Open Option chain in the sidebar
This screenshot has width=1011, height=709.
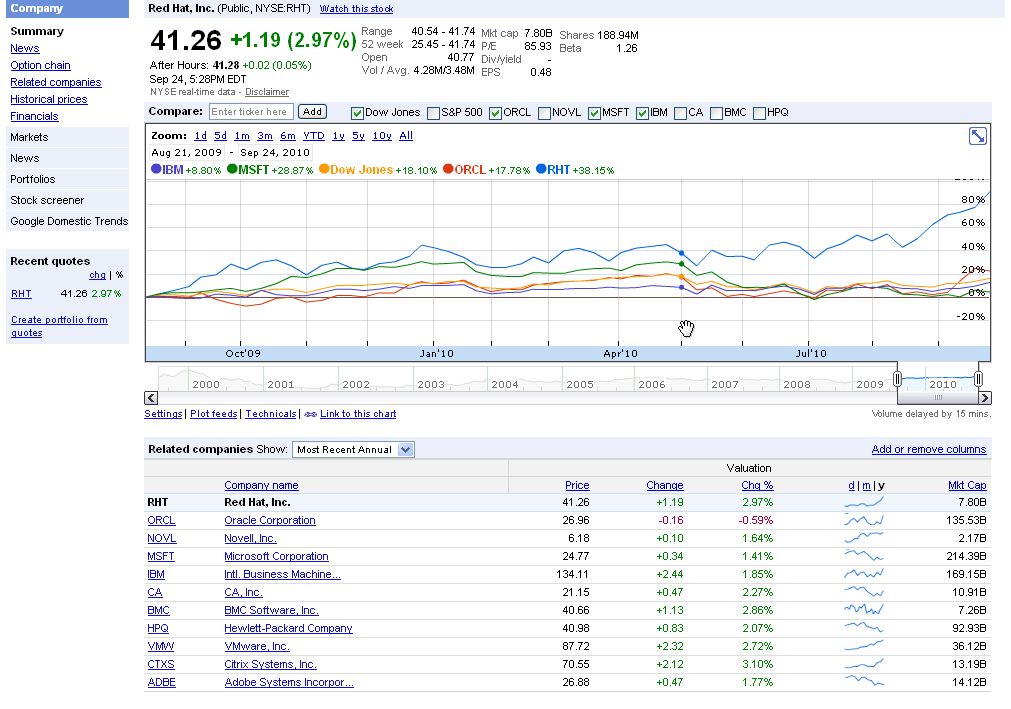pos(40,66)
